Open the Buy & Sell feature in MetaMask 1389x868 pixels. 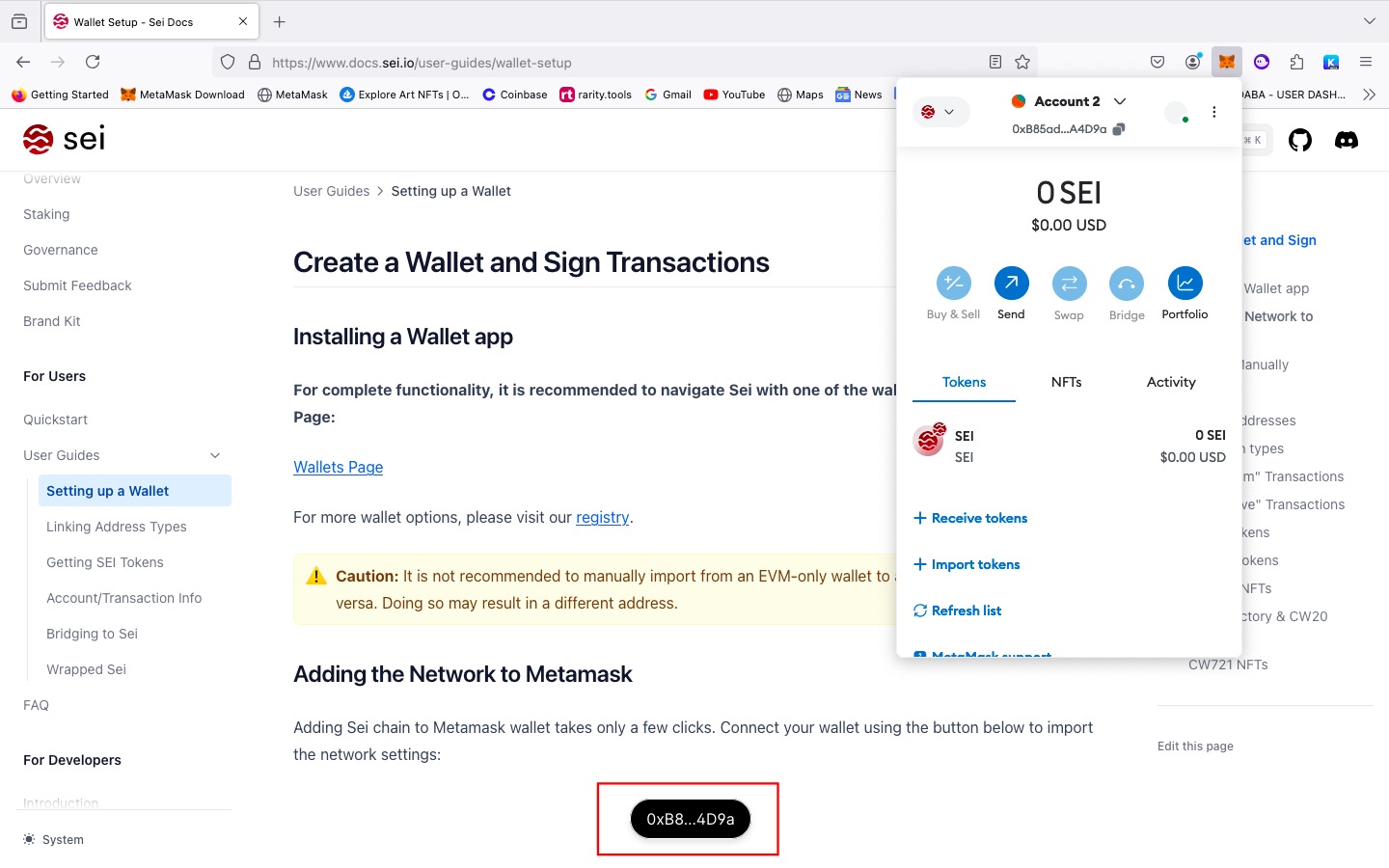(953, 283)
